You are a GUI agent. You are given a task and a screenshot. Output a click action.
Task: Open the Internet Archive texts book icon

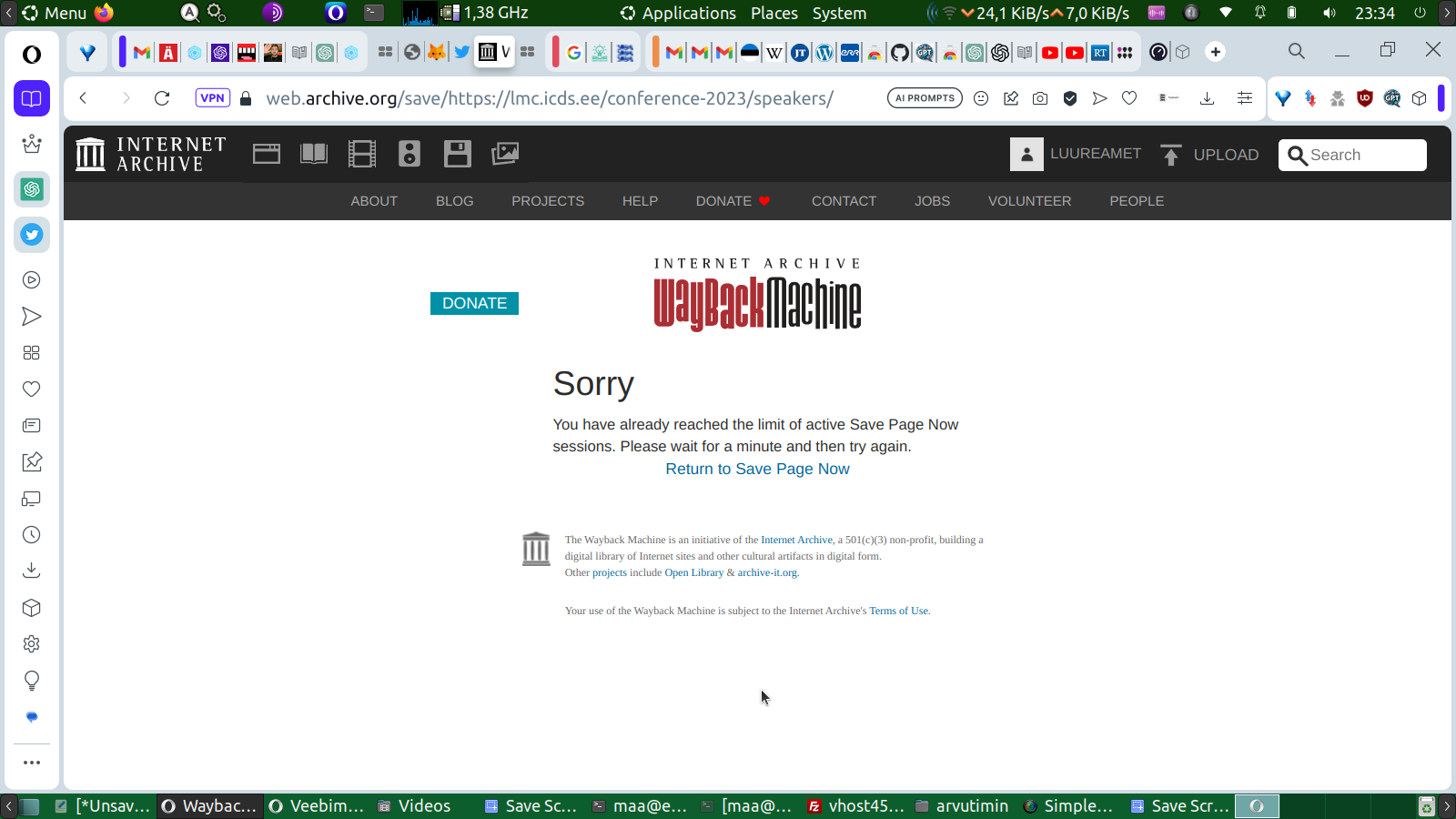[314, 154]
